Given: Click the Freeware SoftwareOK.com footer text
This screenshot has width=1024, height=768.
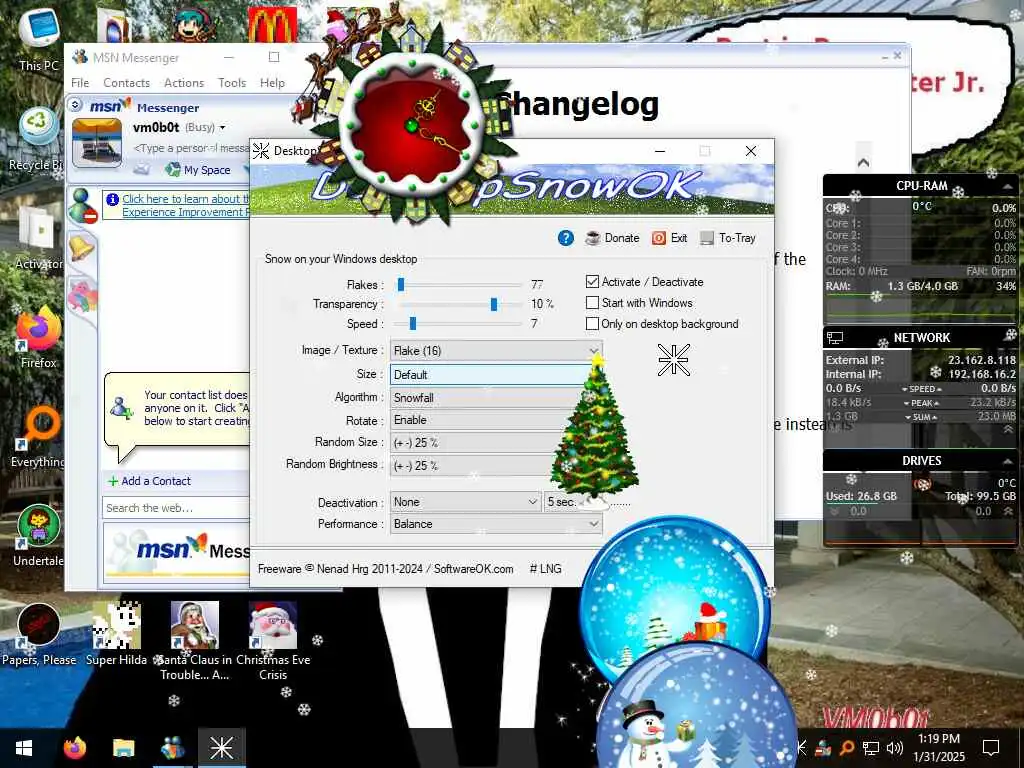Looking at the screenshot, I should click(385, 569).
